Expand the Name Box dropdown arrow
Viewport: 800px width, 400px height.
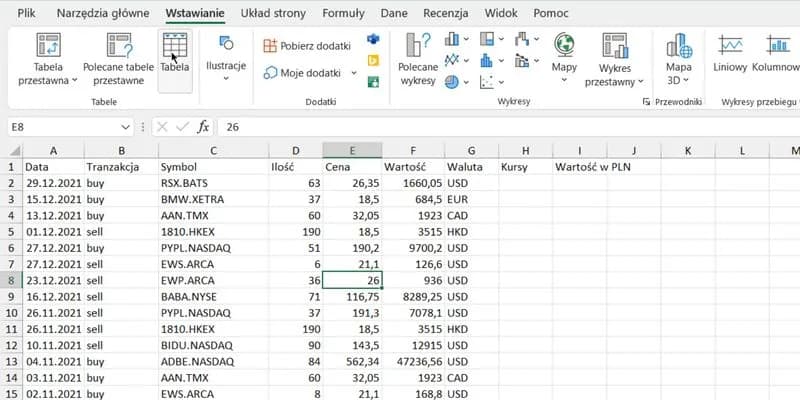click(x=125, y=127)
